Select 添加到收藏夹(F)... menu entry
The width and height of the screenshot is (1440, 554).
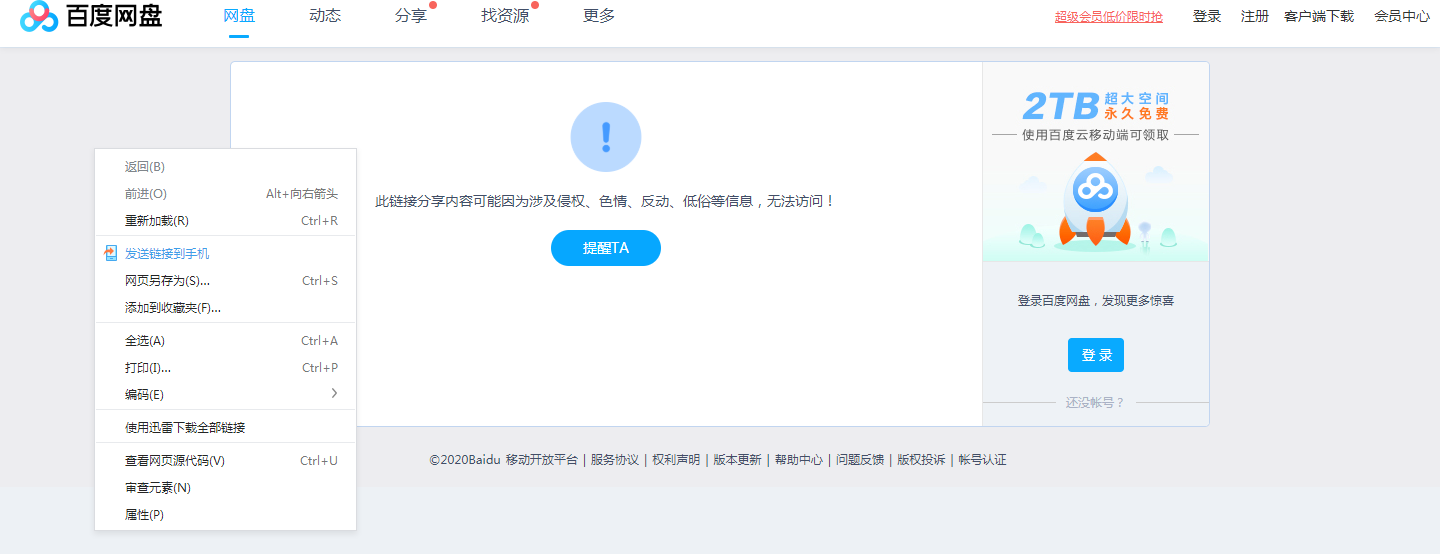225,308
